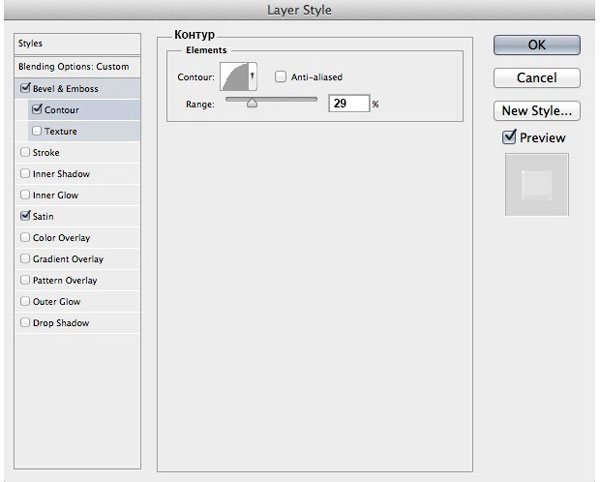The height and width of the screenshot is (482, 600).
Task: Click the OK button
Action: [x=537, y=45]
